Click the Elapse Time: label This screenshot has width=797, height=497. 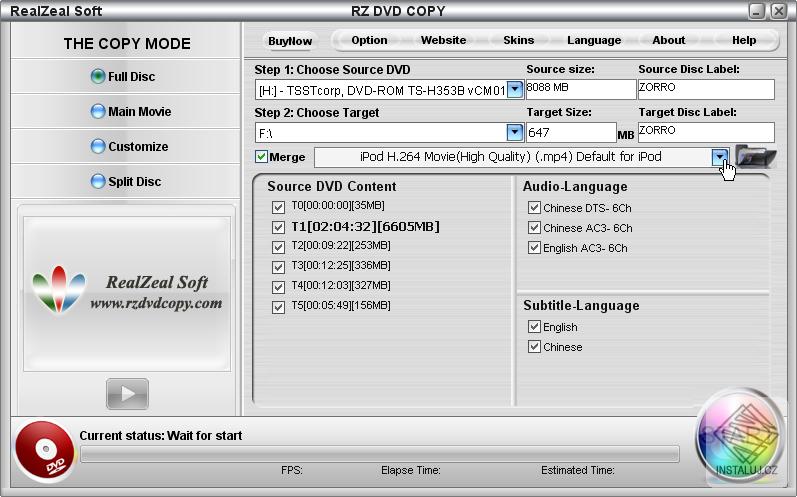point(411,470)
